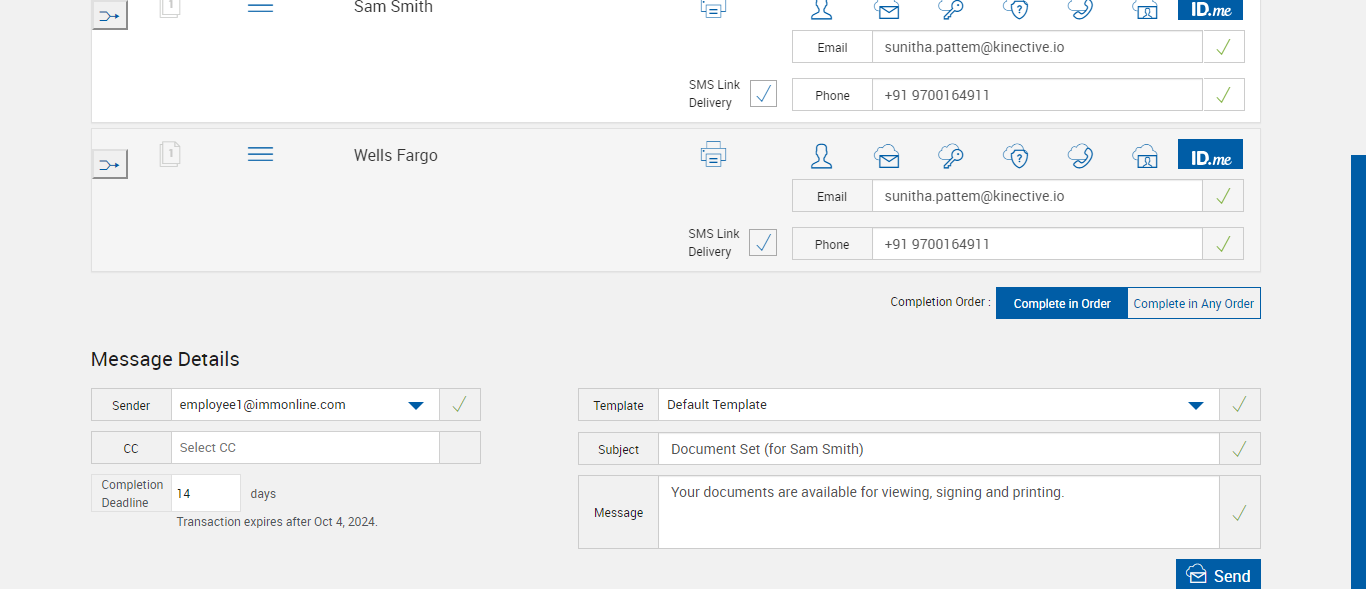The width and height of the screenshot is (1366, 589).
Task: Click the ID.me button for Wells Fargo
Action: (x=1210, y=155)
